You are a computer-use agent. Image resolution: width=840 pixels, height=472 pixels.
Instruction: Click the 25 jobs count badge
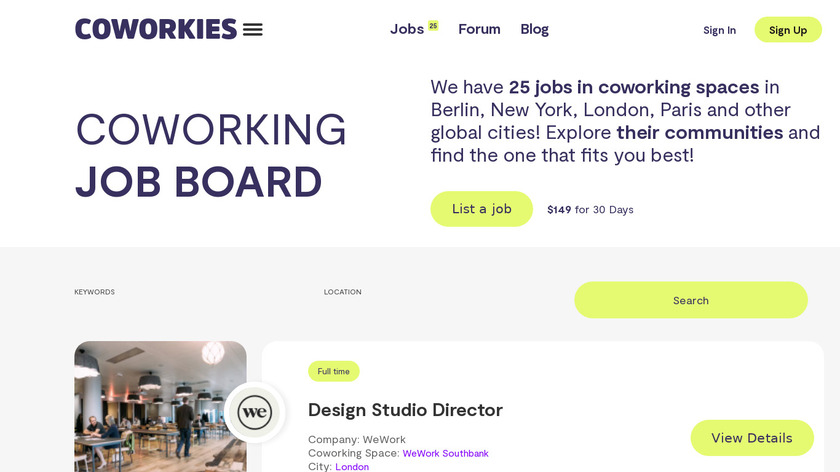coord(433,25)
